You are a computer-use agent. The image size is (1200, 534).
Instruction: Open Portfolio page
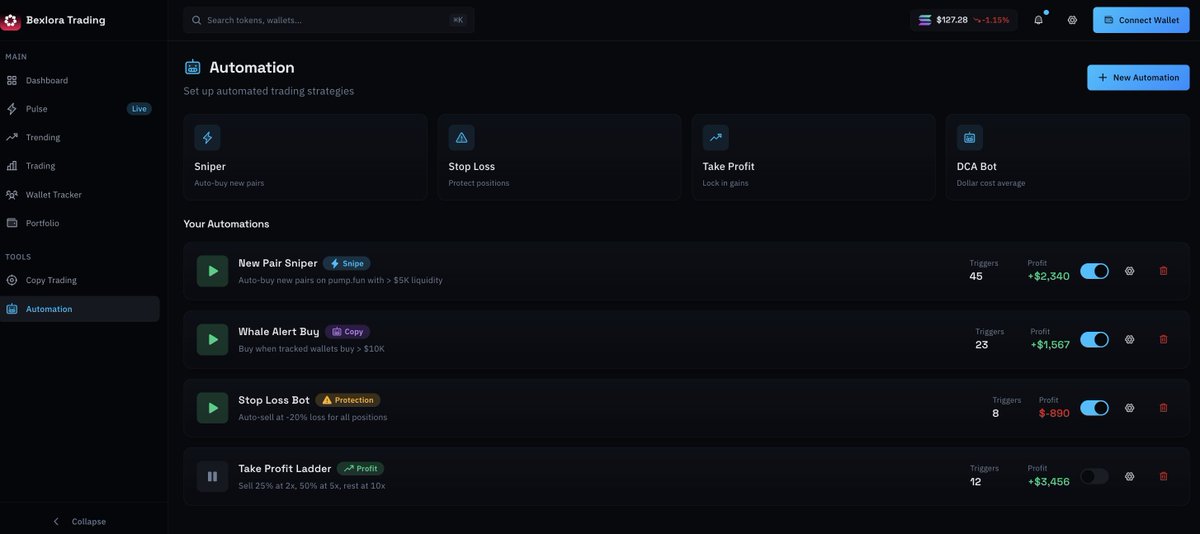tap(80, 223)
